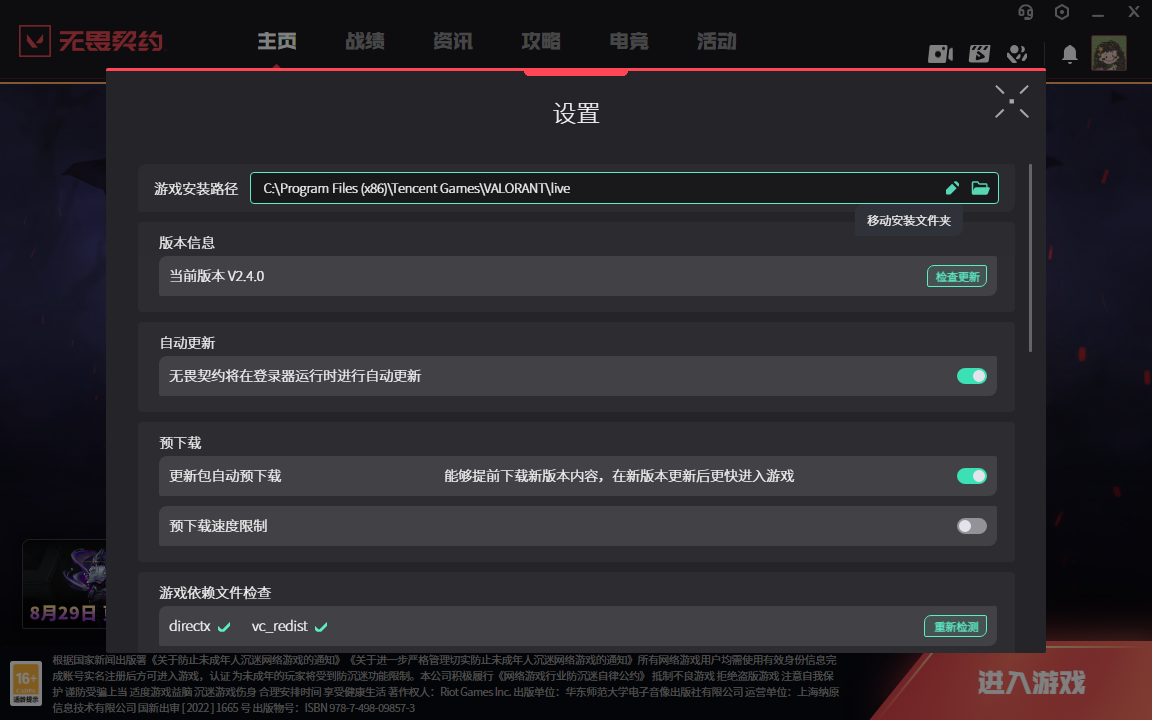This screenshot has height=720, width=1152.
Task: Click the game install path field
Action: pyautogui.click(x=624, y=188)
